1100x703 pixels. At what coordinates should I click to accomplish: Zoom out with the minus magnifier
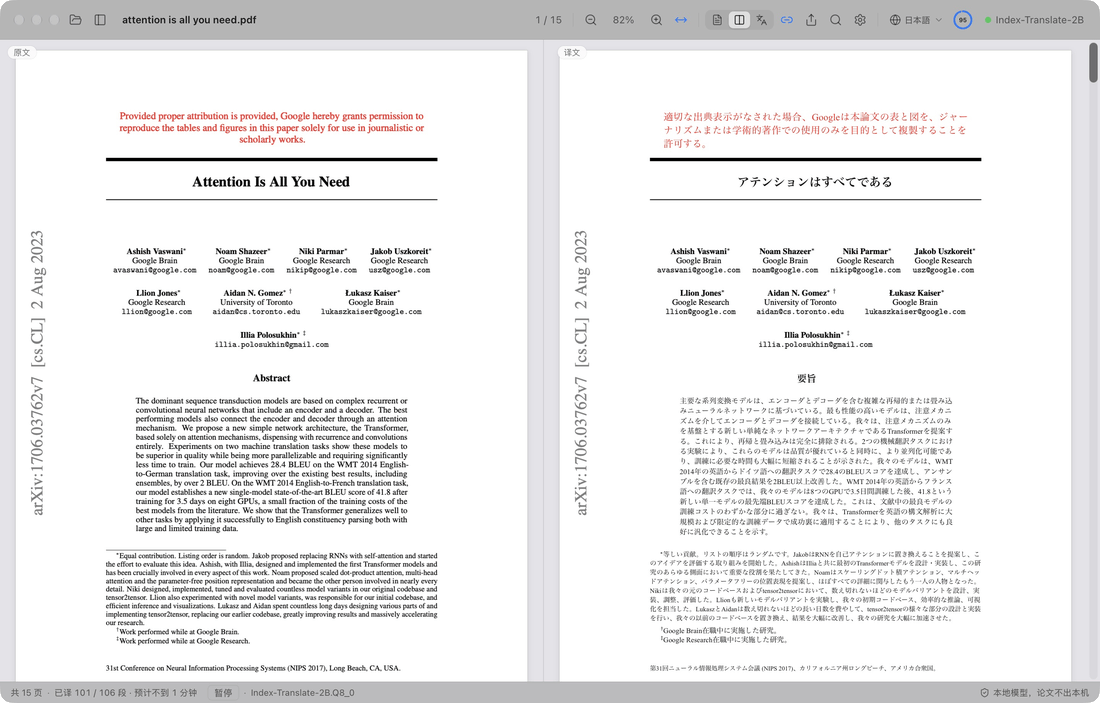tap(591, 20)
